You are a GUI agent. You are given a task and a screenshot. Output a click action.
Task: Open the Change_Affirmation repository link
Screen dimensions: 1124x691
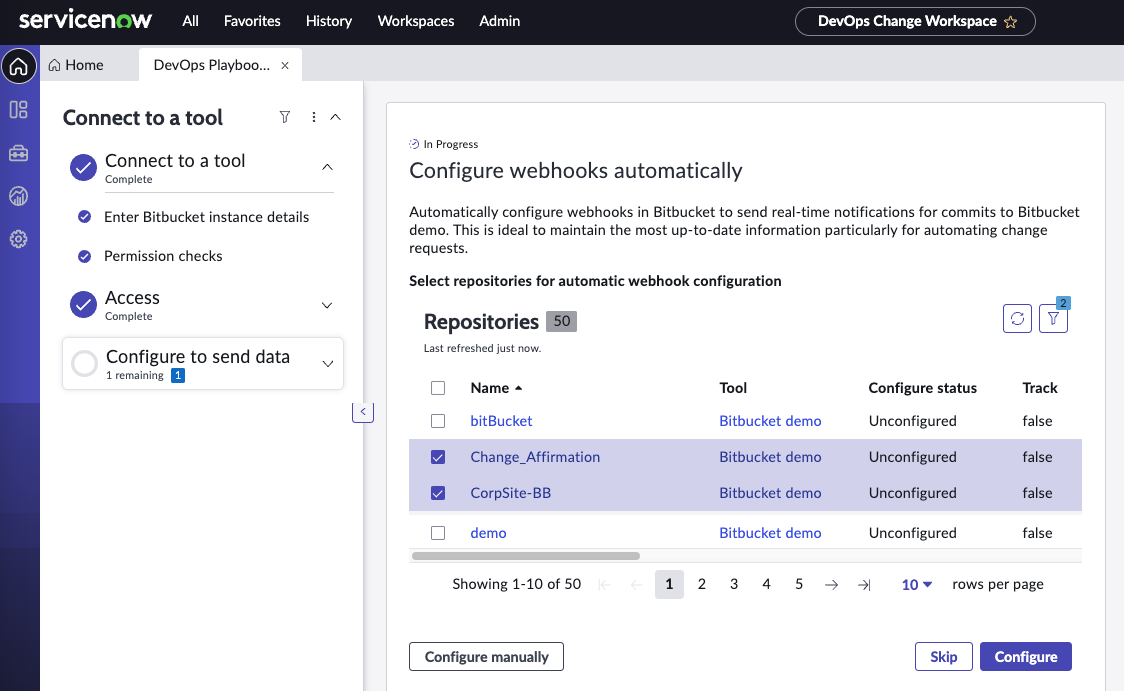[535, 457]
